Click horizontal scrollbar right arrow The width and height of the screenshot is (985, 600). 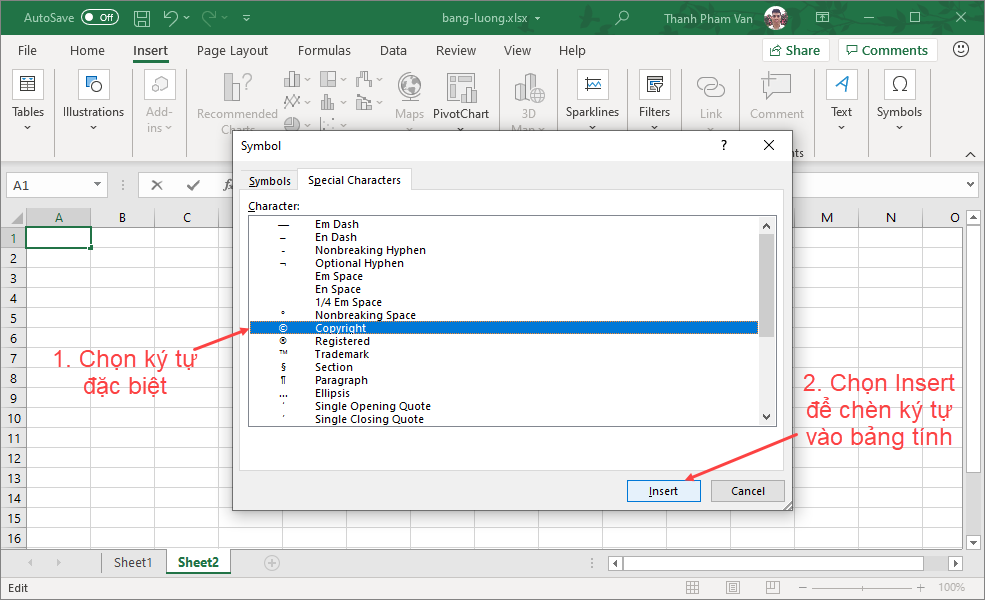point(955,563)
